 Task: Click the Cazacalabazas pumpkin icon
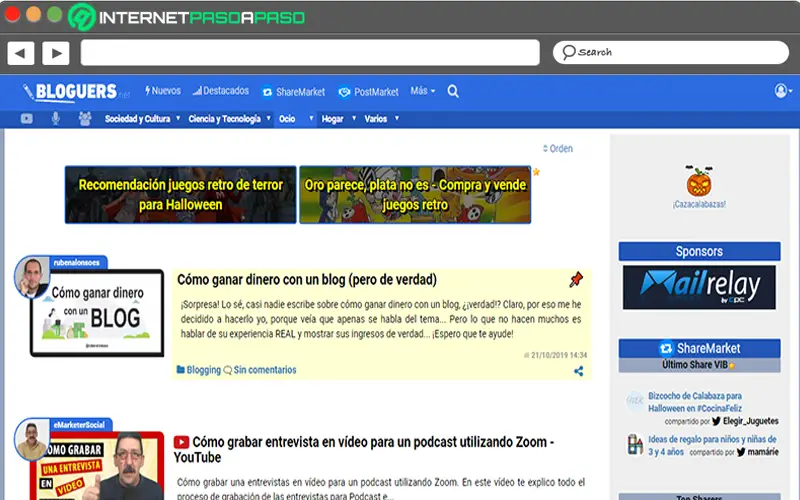(x=699, y=181)
